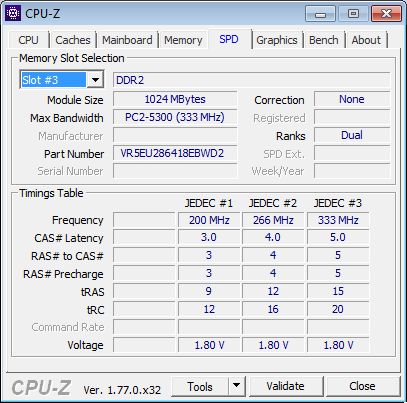Click the Memory Slot Selection group title
The image size is (407, 403).
(72, 58)
